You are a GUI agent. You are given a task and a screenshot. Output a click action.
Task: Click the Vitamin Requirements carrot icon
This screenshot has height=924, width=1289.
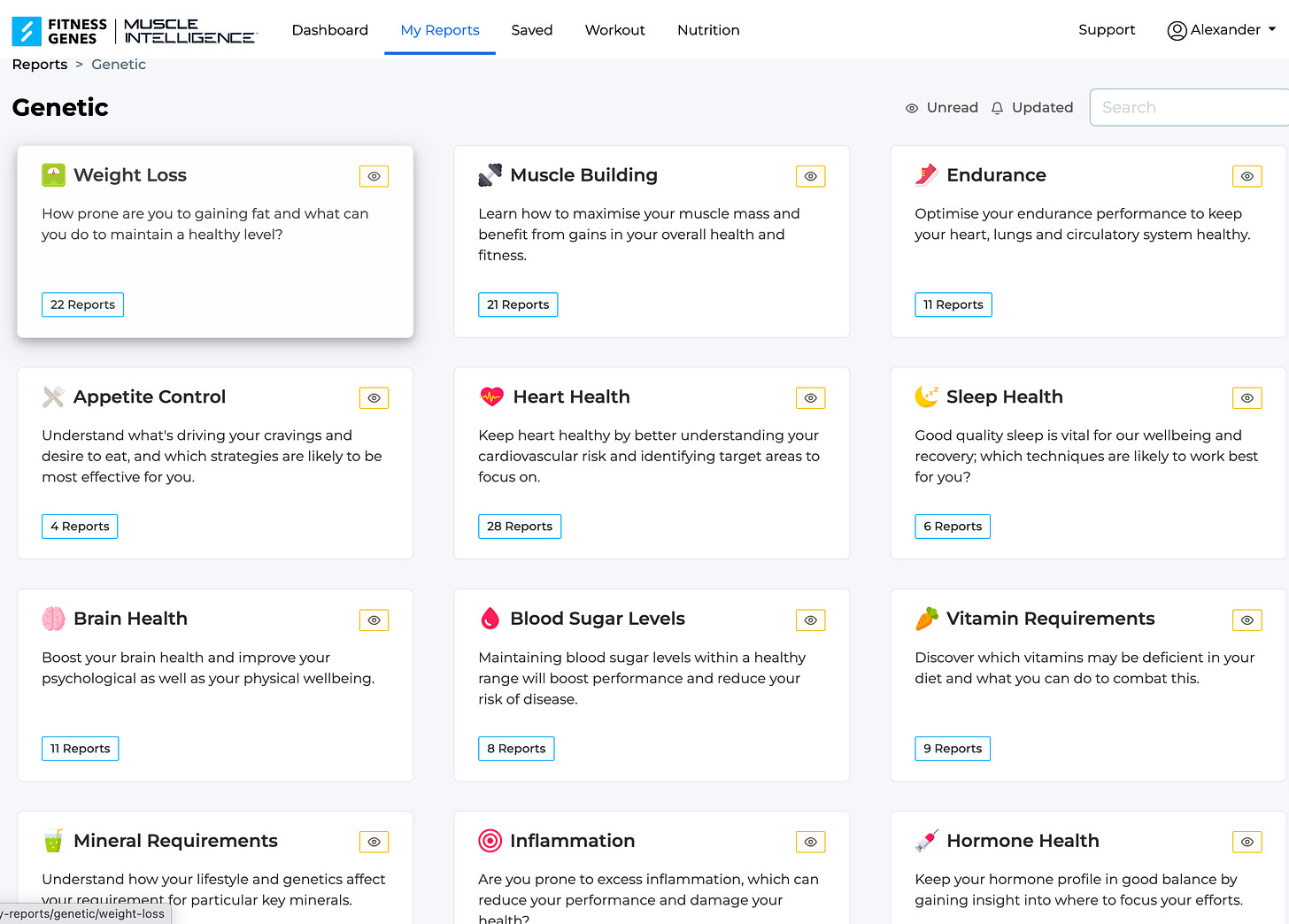pos(926,619)
